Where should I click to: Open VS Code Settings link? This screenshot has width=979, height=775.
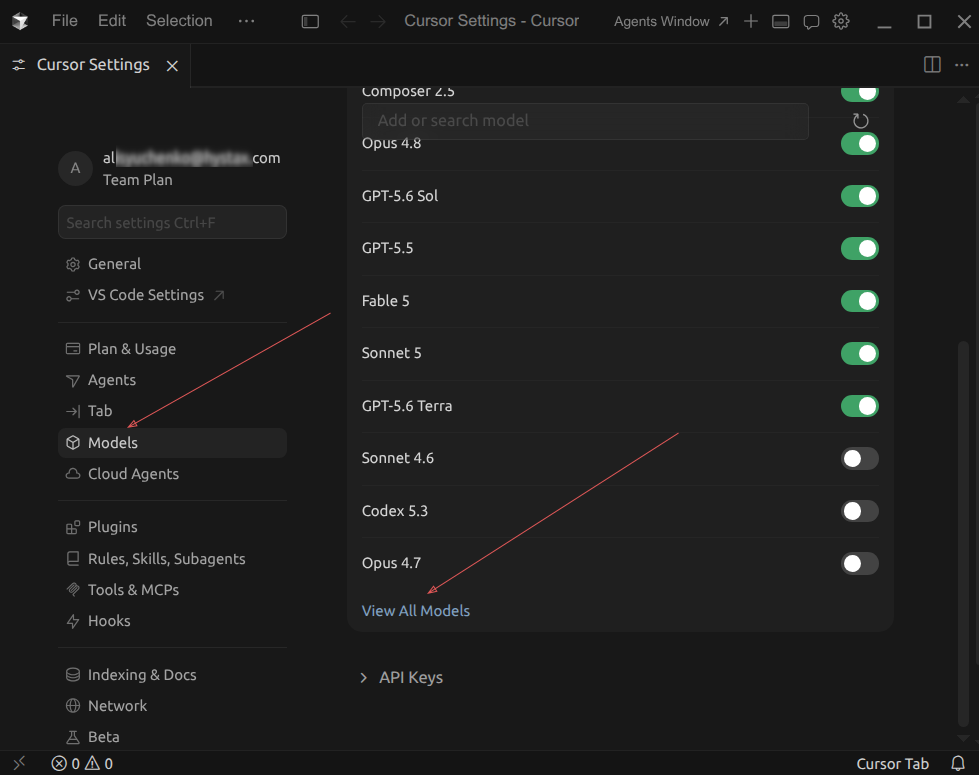[x=172, y=295]
